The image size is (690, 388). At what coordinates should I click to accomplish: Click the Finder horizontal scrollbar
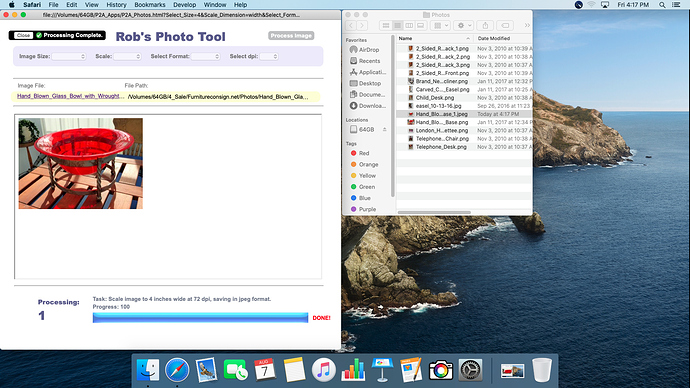coord(434,212)
